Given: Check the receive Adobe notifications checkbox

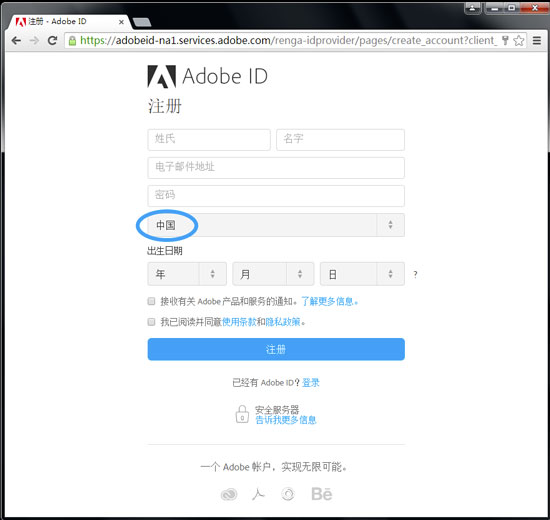Looking at the screenshot, I should (151, 301).
